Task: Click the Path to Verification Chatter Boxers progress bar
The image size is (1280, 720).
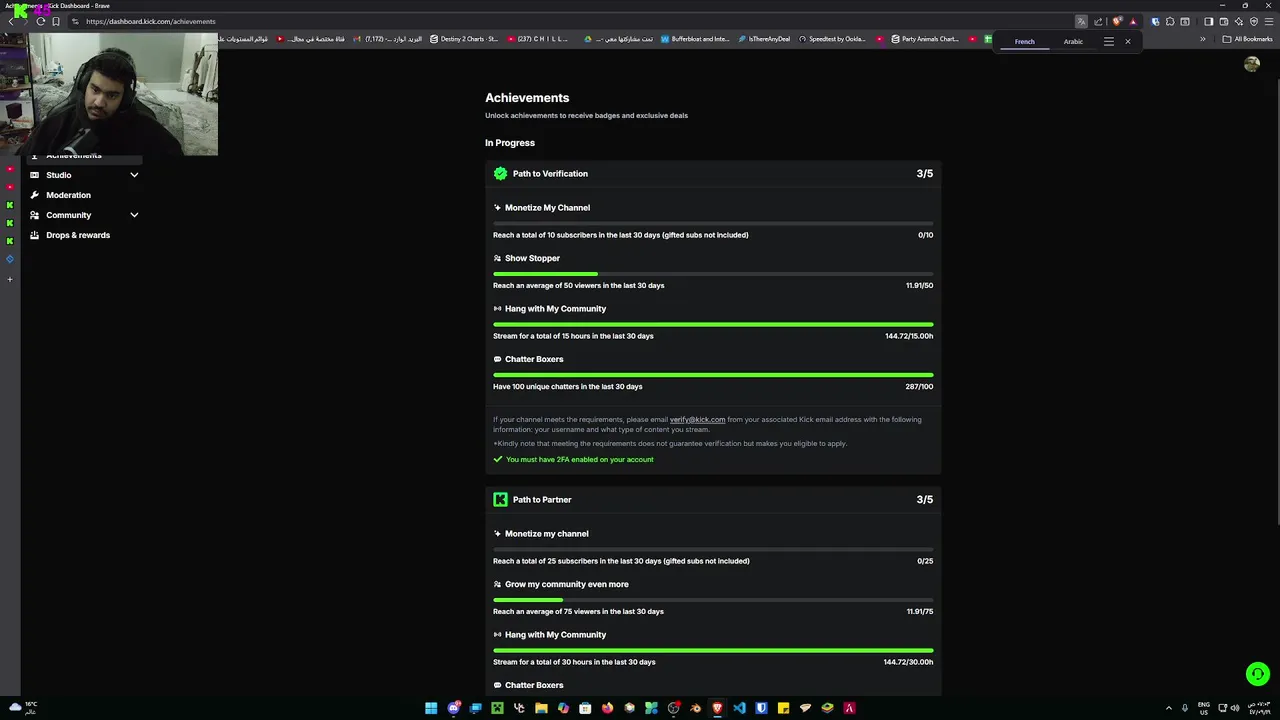Action: click(x=713, y=375)
